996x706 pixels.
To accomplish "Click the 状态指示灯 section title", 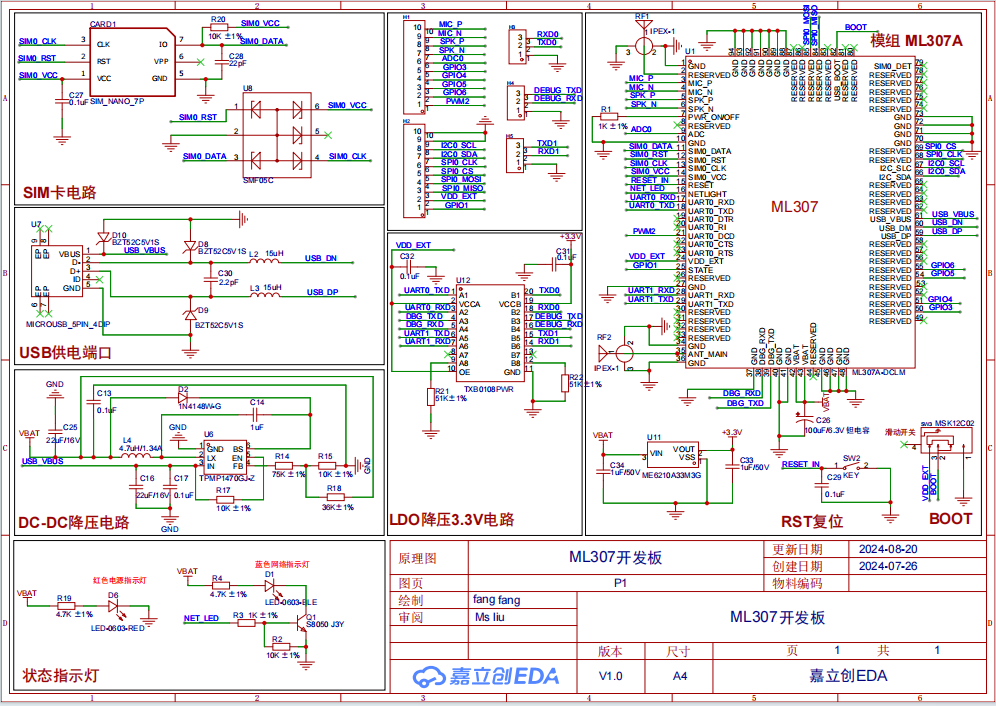I will click(61, 675).
